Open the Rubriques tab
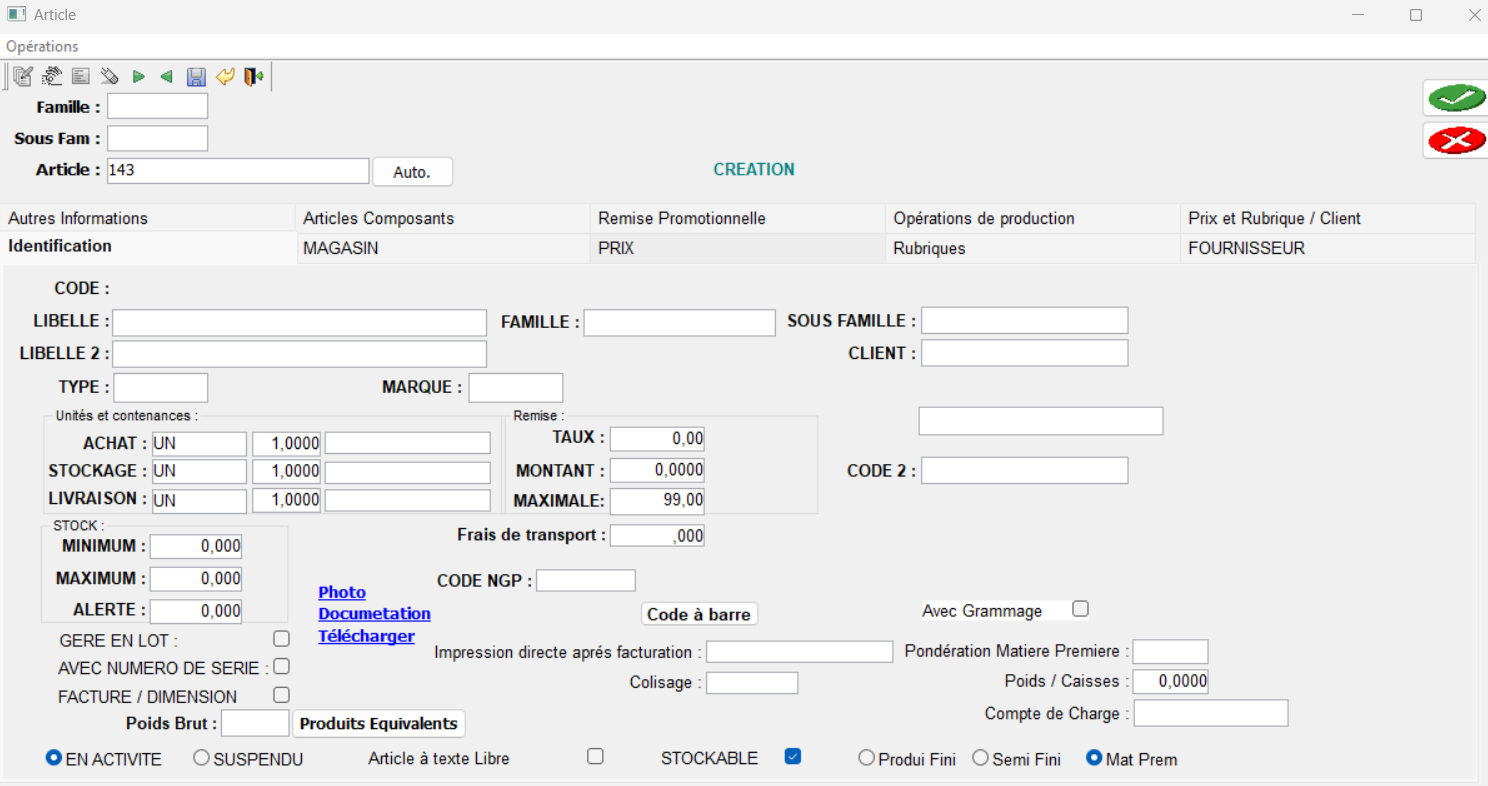The image size is (1488, 786). (1033, 248)
